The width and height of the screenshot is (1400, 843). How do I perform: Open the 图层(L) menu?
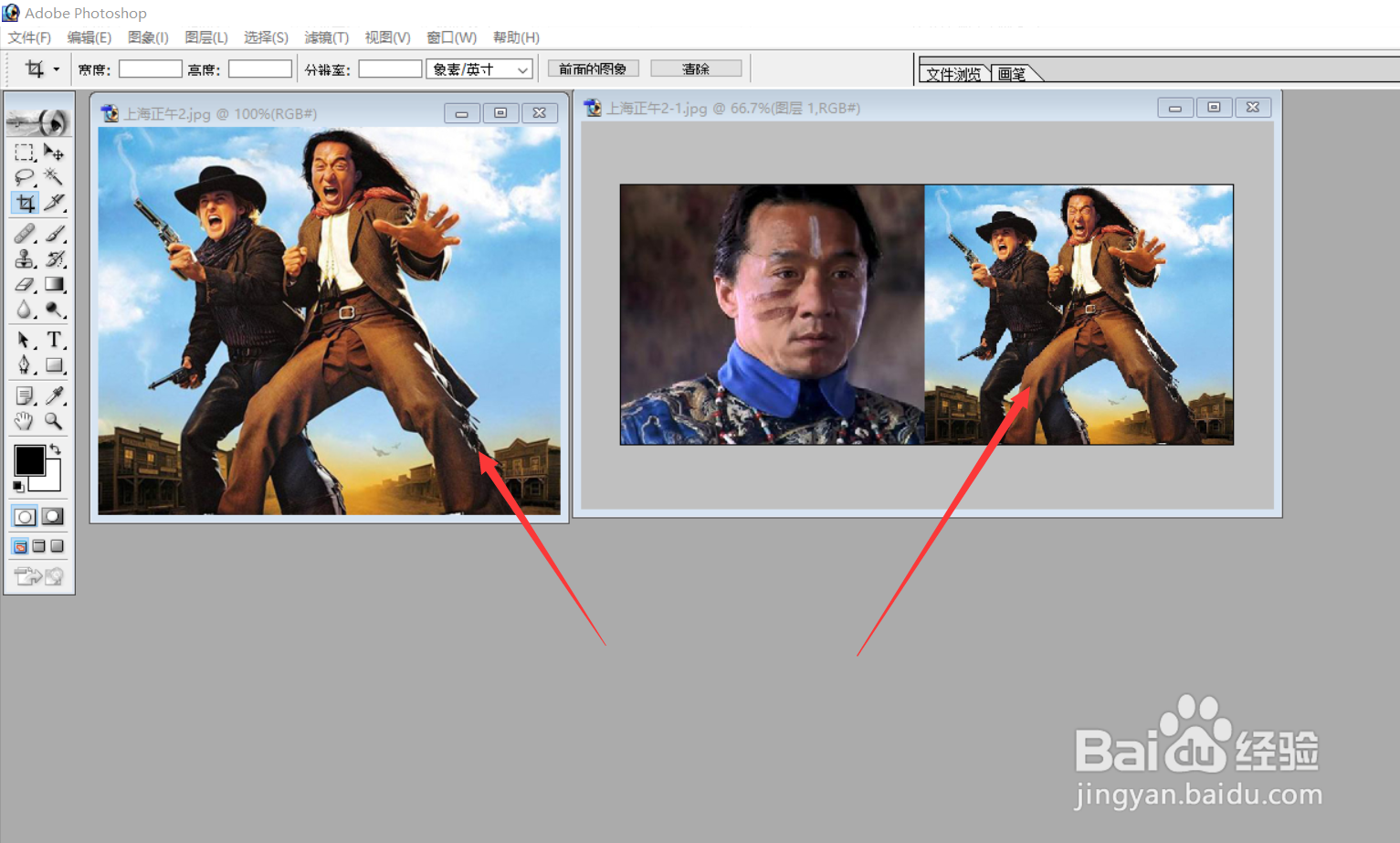coord(205,37)
